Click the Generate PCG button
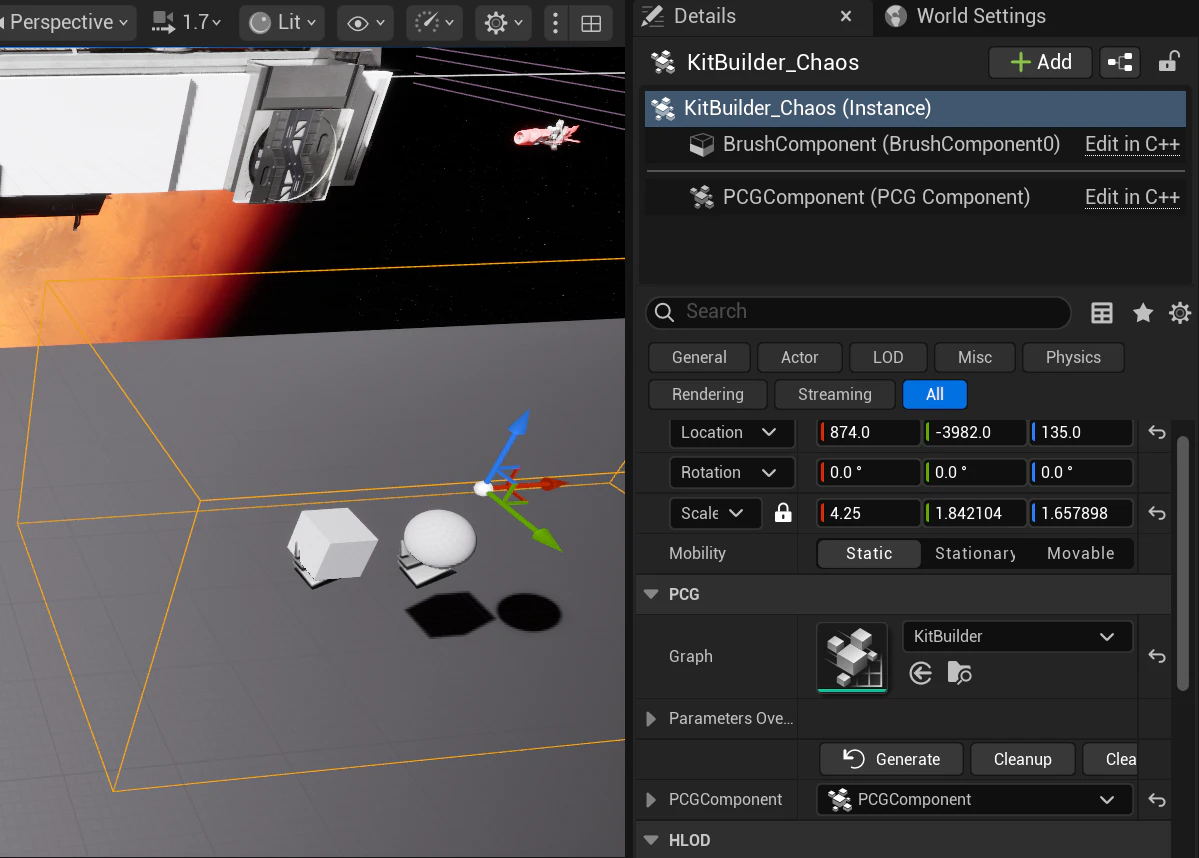The width and height of the screenshot is (1199, 858). 891,759
